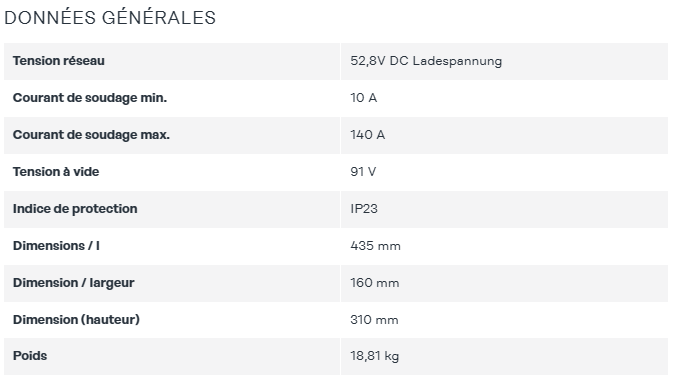Screen dimensions: 681x384
Task: Click the Poids table row background
Action: coord(336,356)
